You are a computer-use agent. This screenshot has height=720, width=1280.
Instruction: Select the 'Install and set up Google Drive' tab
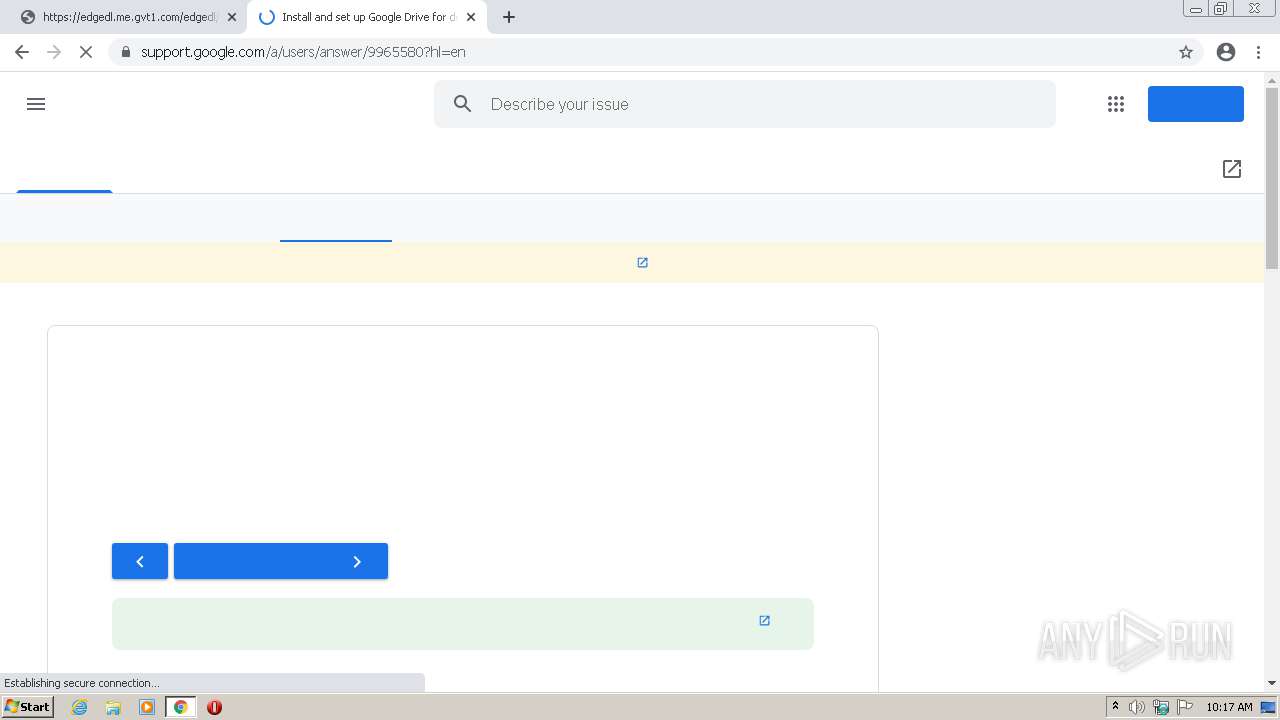tap(366, 17)
